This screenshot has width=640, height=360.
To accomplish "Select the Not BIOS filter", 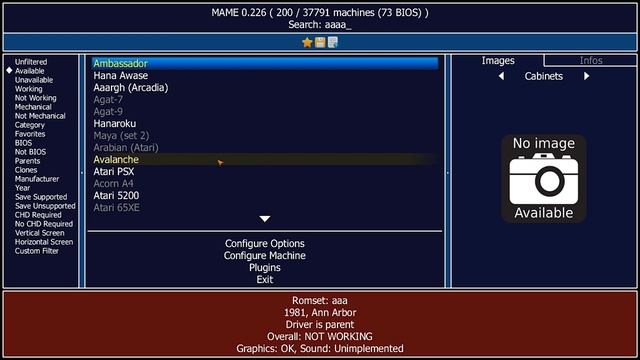I will tap(30, 152).
